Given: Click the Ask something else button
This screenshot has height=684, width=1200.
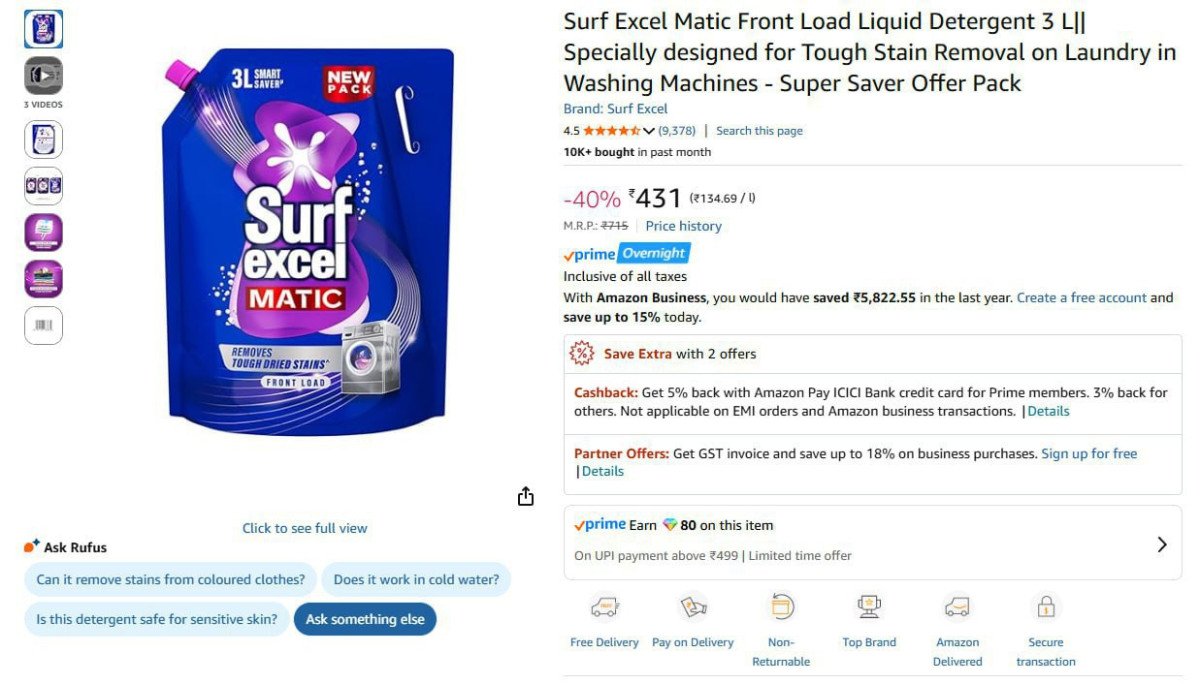Looking at the screenshot, I should coord(365,619).
